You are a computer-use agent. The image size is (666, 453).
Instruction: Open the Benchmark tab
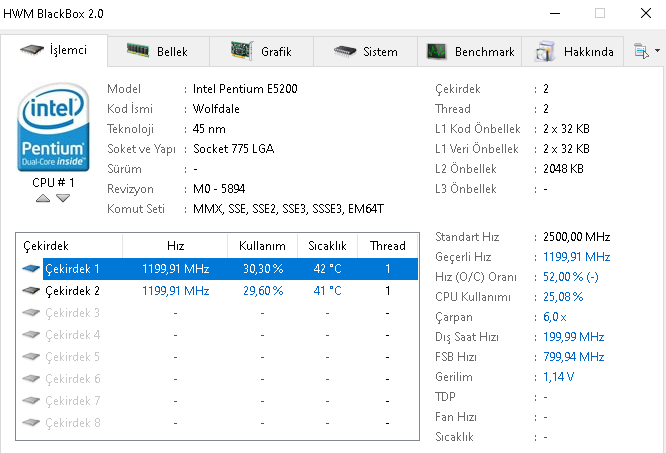click(470, 51)
